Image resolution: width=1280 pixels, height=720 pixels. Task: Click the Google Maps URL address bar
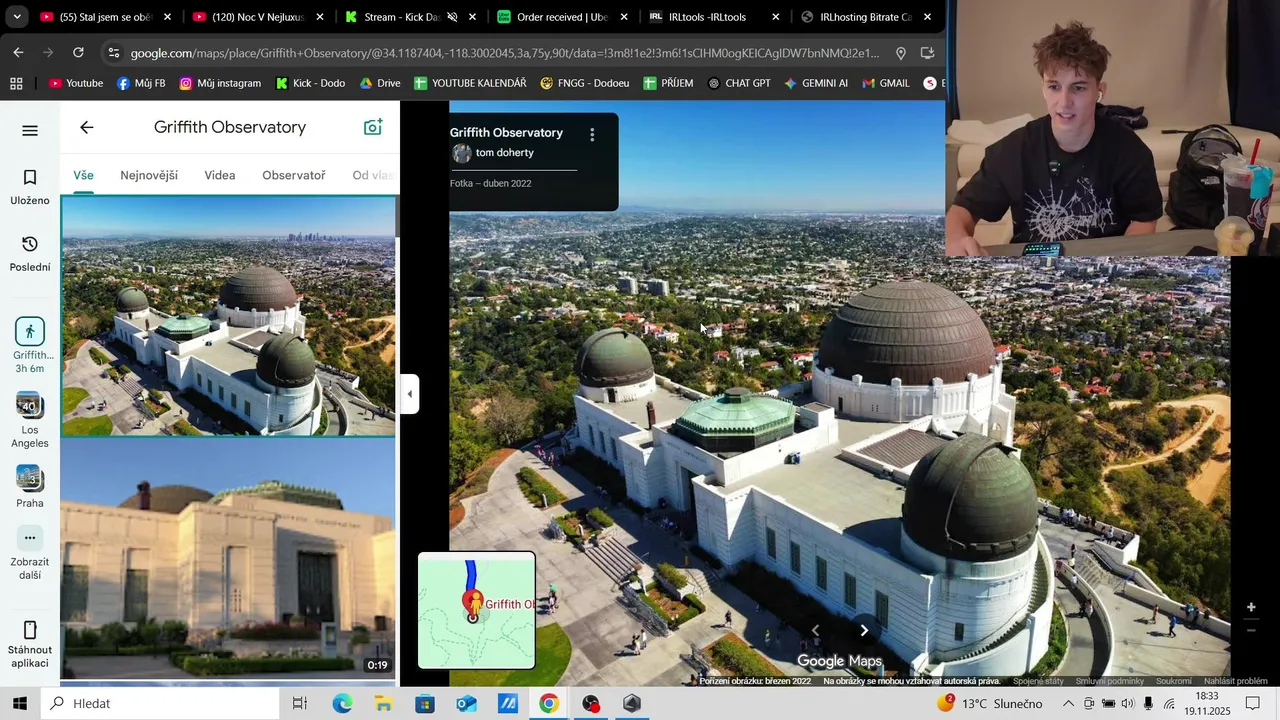tap(505, 53)
